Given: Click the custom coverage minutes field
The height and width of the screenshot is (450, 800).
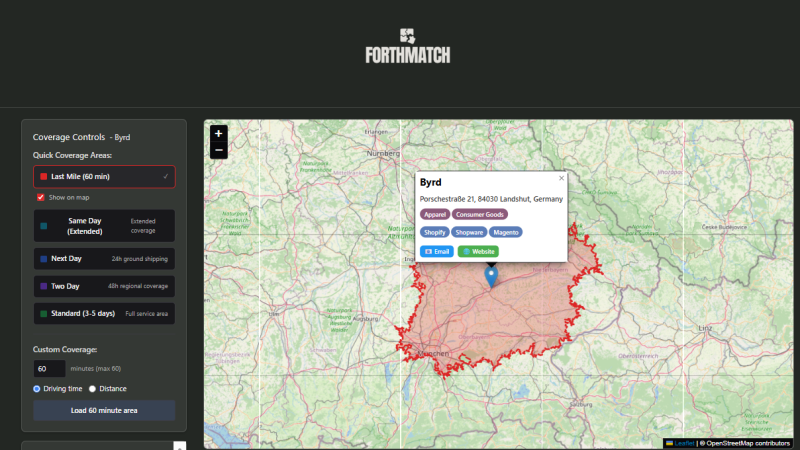Looking at the screenshot, I should 49,368.
